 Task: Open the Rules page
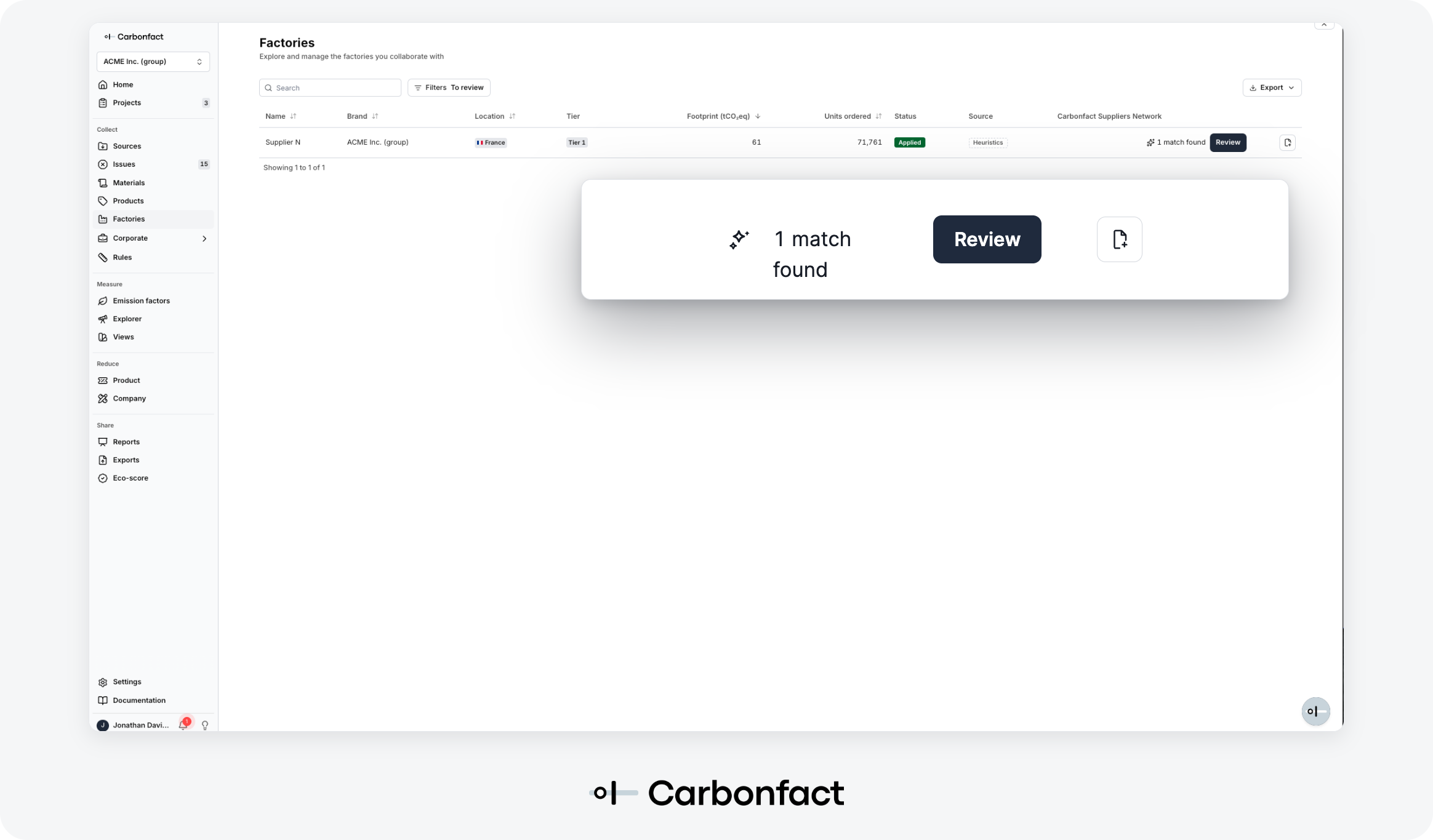[153, 257]
